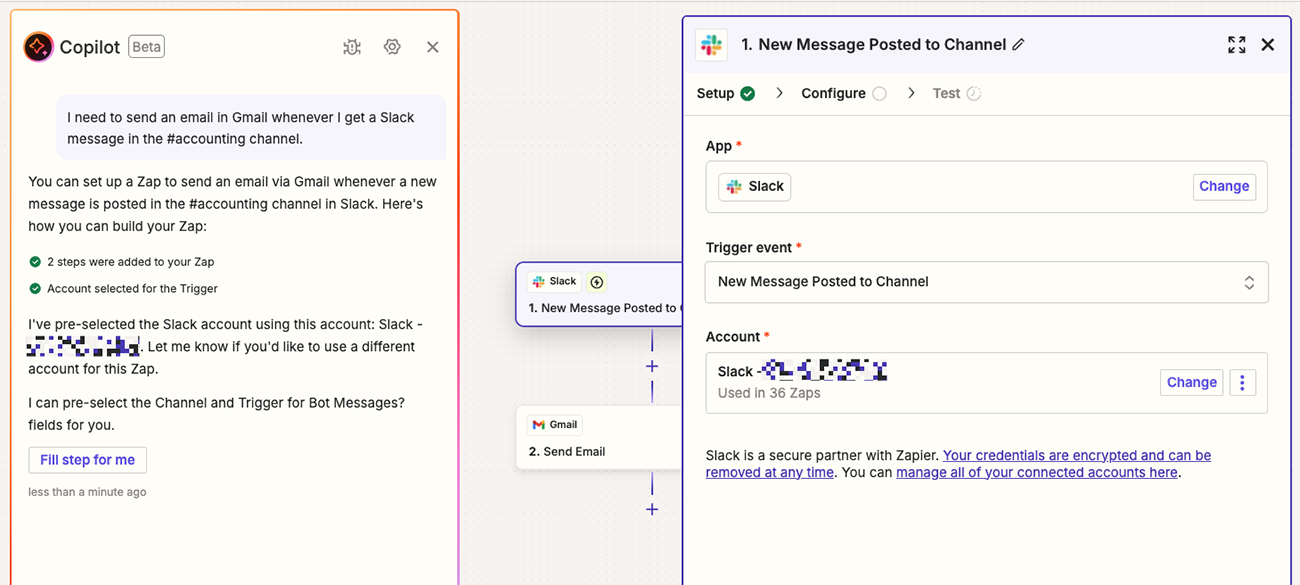
Task: Close the step editor panel
Action: point(1268,45)
